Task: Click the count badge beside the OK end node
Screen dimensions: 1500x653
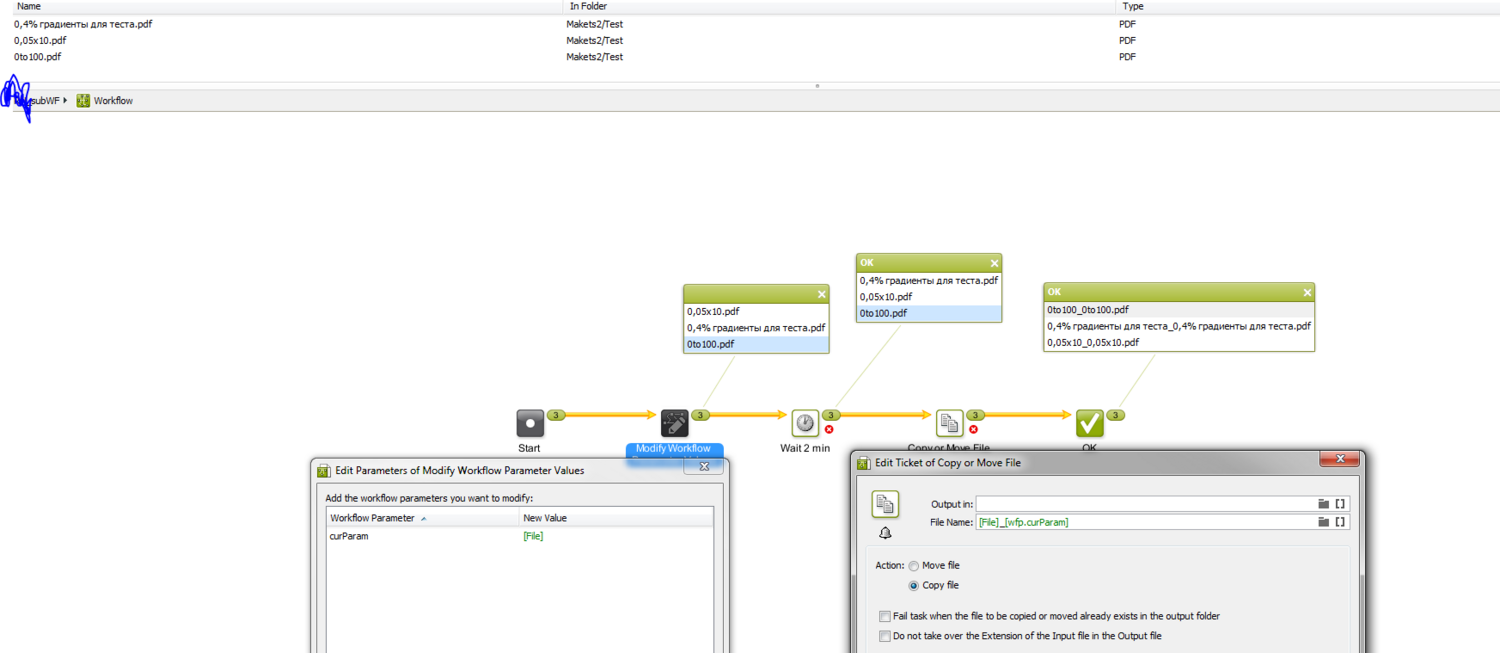Action: tap(1116, 414)
